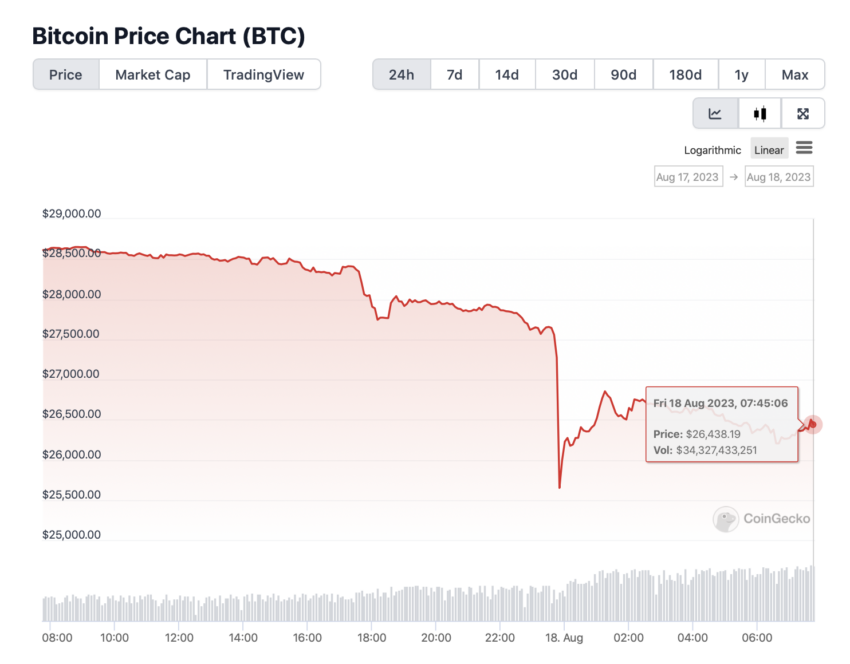The image size is (850, 664).
Task: Open the Aug 18, 2023 end date picker
Action: click(x=779, y=177)
